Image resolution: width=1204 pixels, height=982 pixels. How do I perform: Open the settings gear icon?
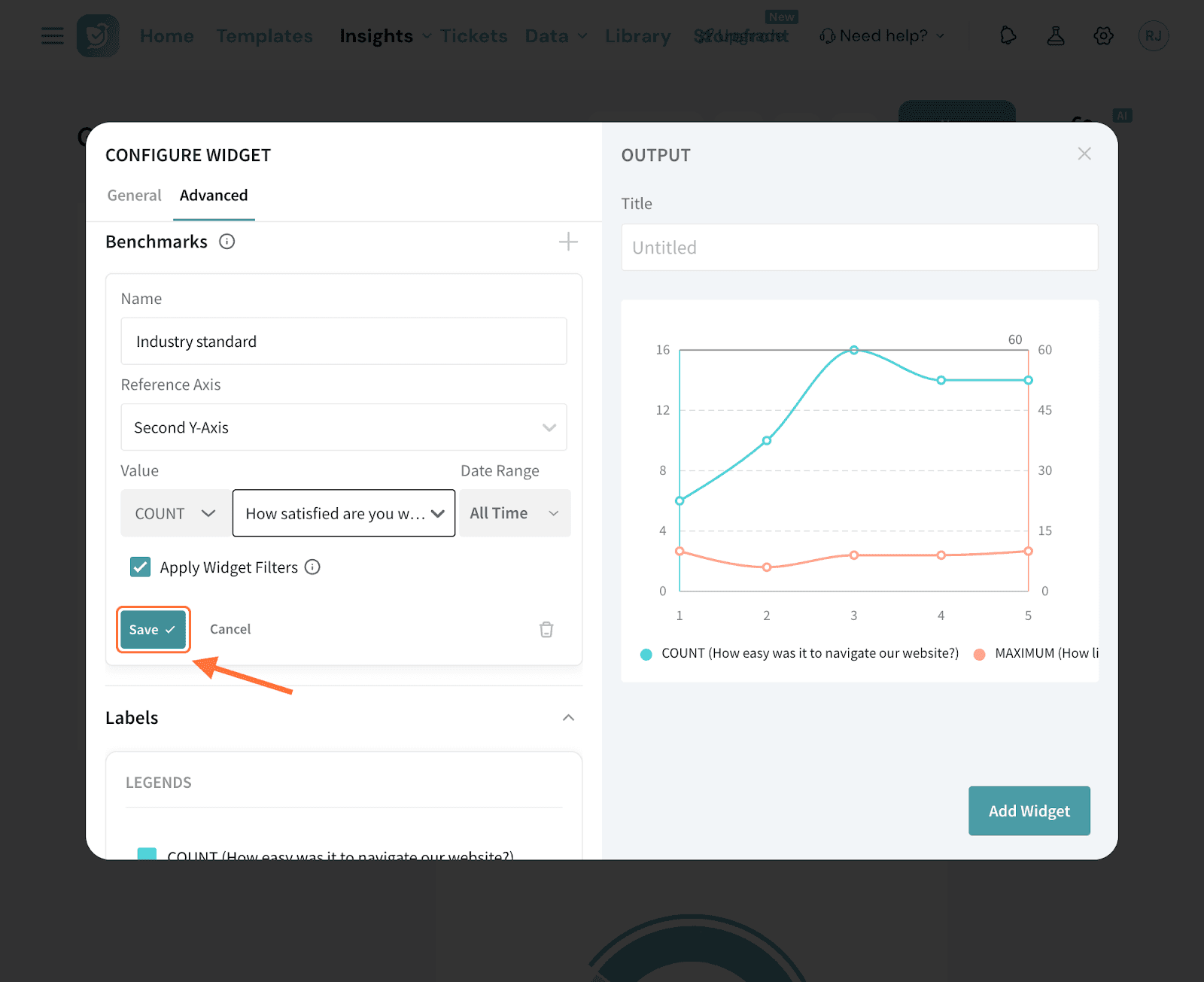tap(1103, 35)
